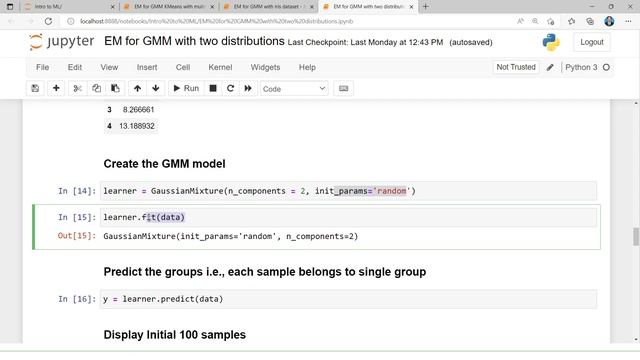
Task: Click into cell In [16] learner.predict(data)
Action: coord(348,299)
